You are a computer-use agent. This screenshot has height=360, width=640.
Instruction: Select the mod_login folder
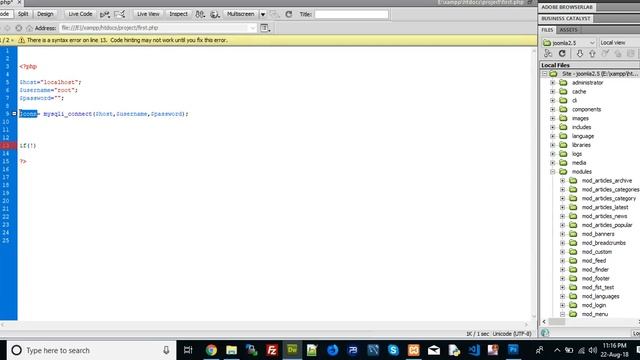coord(594,305)
